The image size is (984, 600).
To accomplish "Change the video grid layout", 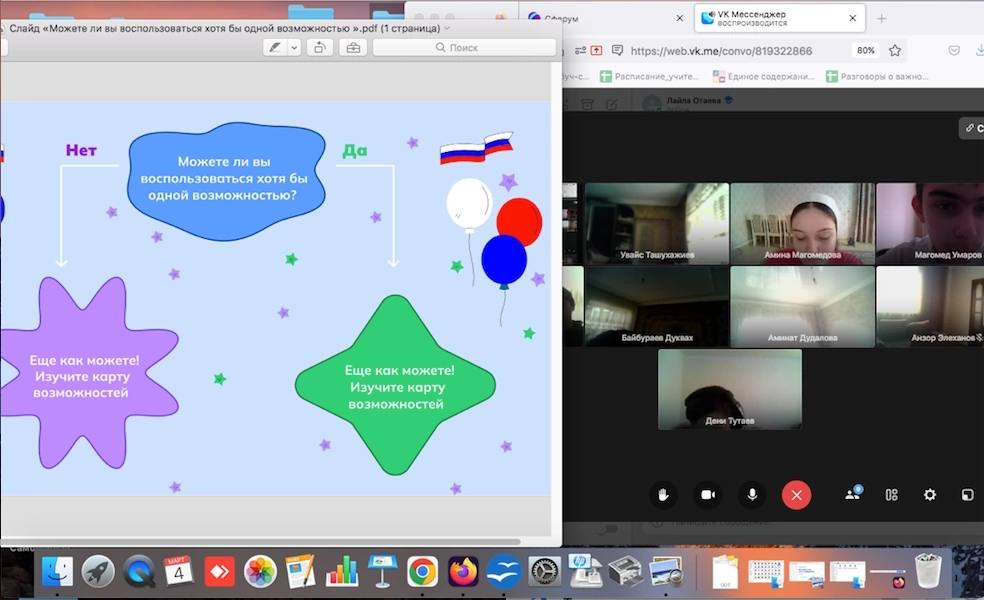I will click(892, 494).
